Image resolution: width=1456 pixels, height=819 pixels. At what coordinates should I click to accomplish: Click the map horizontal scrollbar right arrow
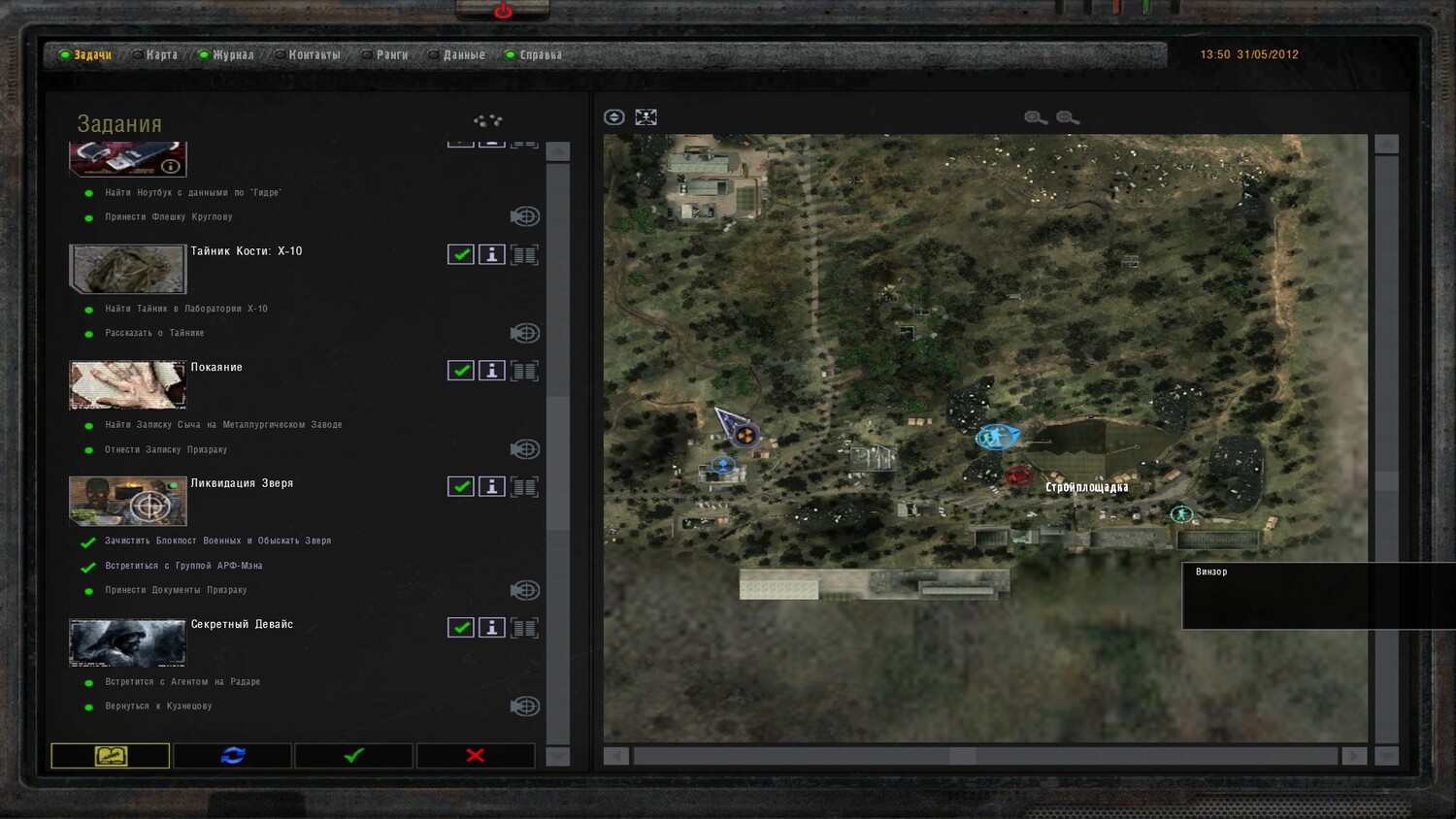1354,756
